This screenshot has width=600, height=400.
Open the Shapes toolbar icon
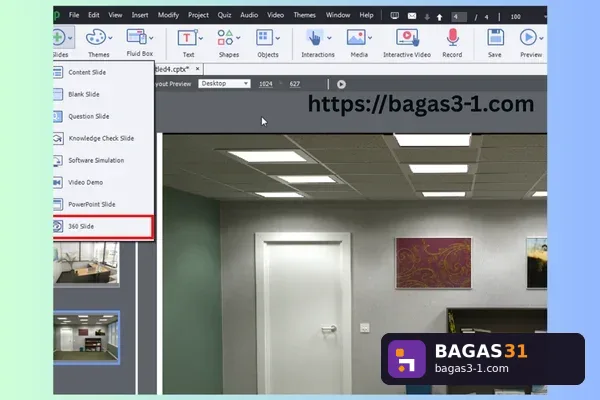(x=225, y=38)
